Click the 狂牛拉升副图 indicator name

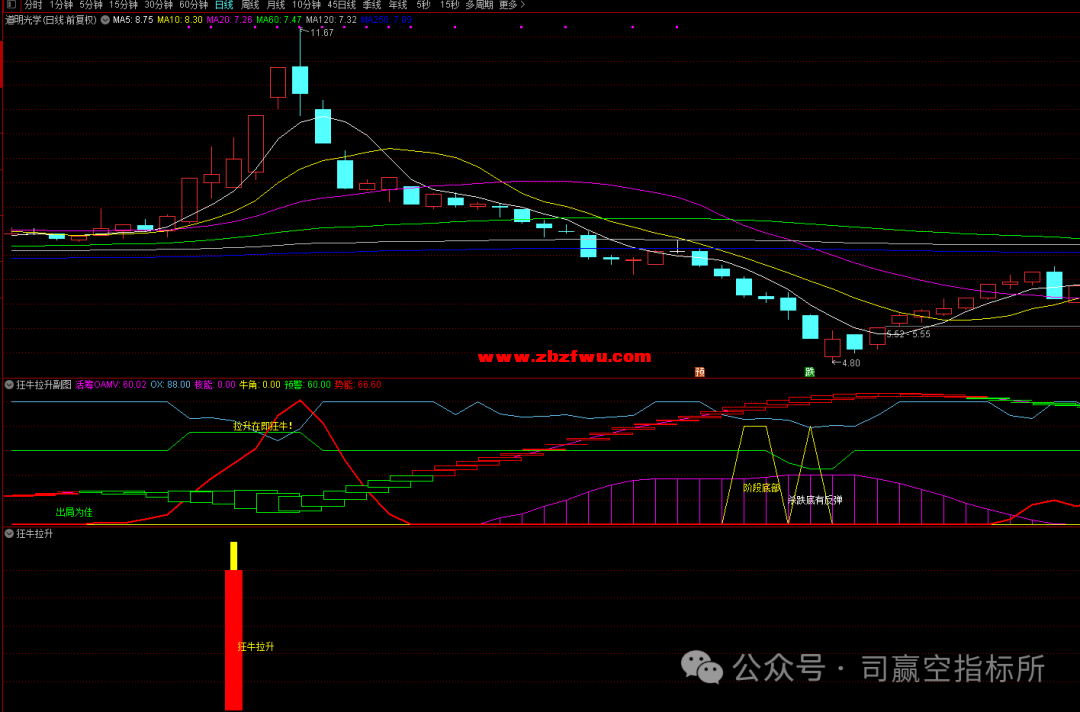[44, 385]
